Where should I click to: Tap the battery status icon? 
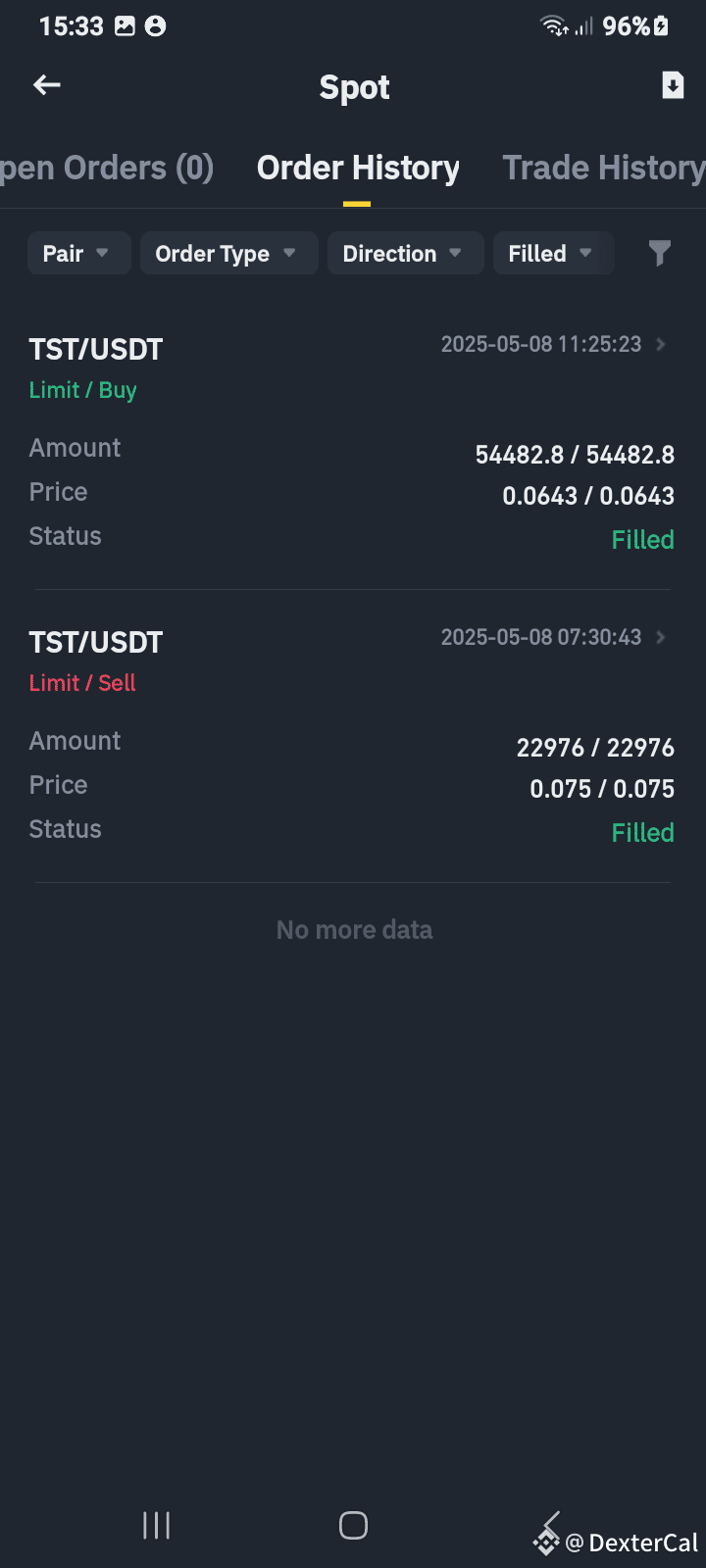[662, 26]
